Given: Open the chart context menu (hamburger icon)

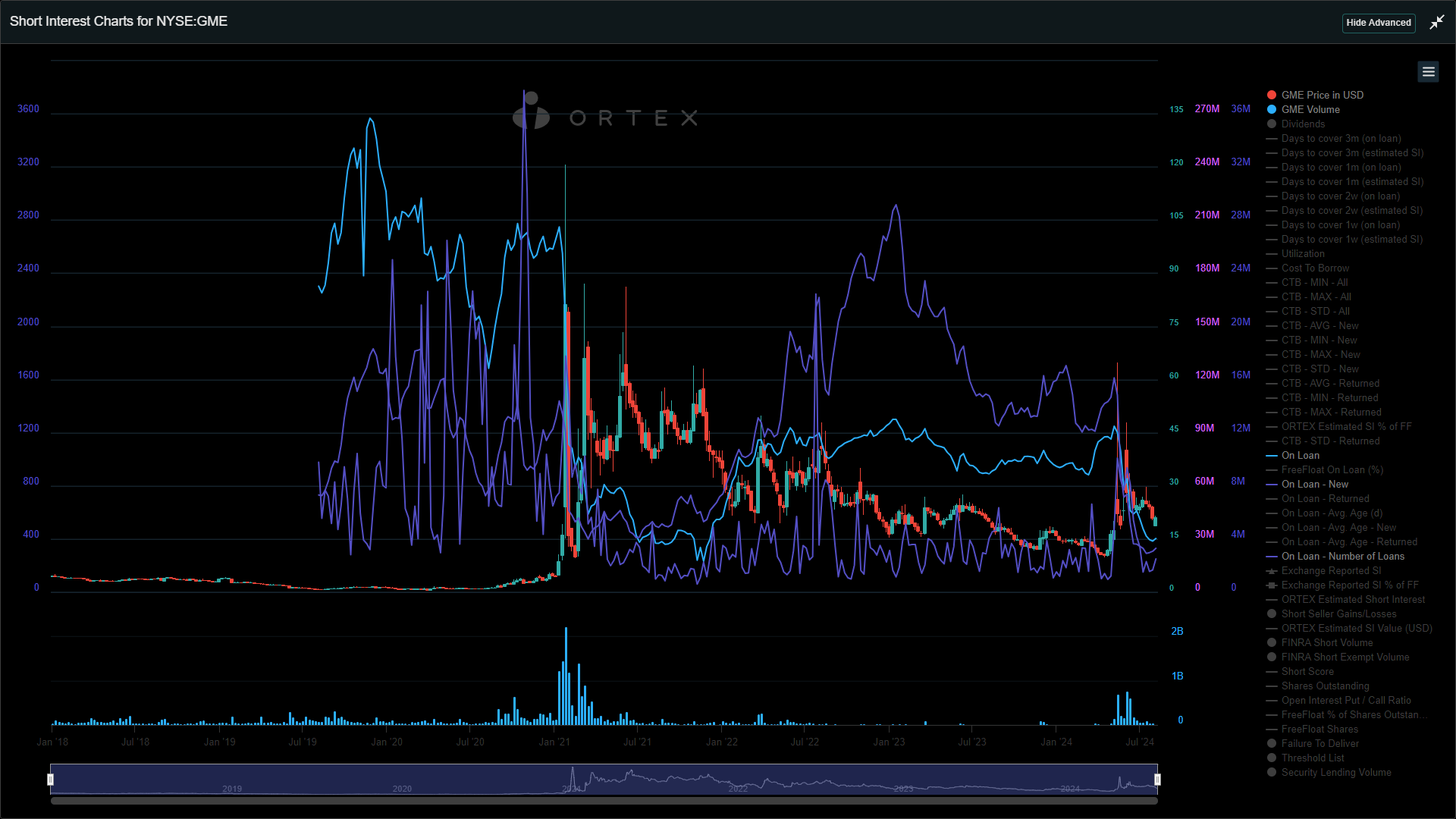Looking at the screenshot, I should pos(1428,71).
